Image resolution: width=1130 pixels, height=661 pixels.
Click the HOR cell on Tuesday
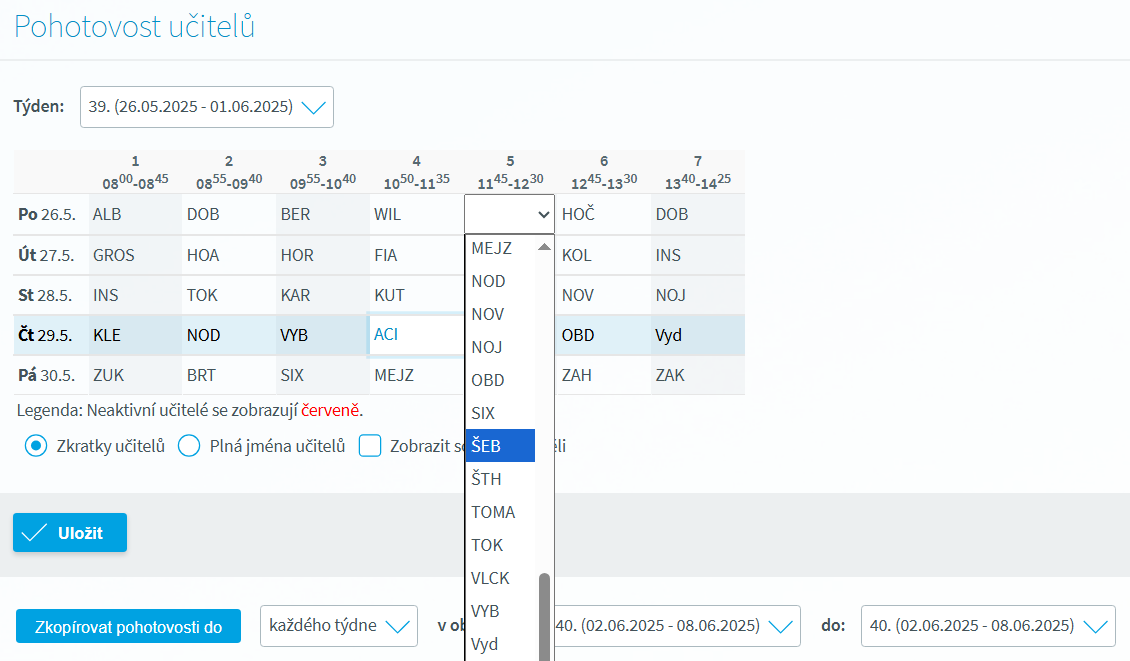(322, 255)
